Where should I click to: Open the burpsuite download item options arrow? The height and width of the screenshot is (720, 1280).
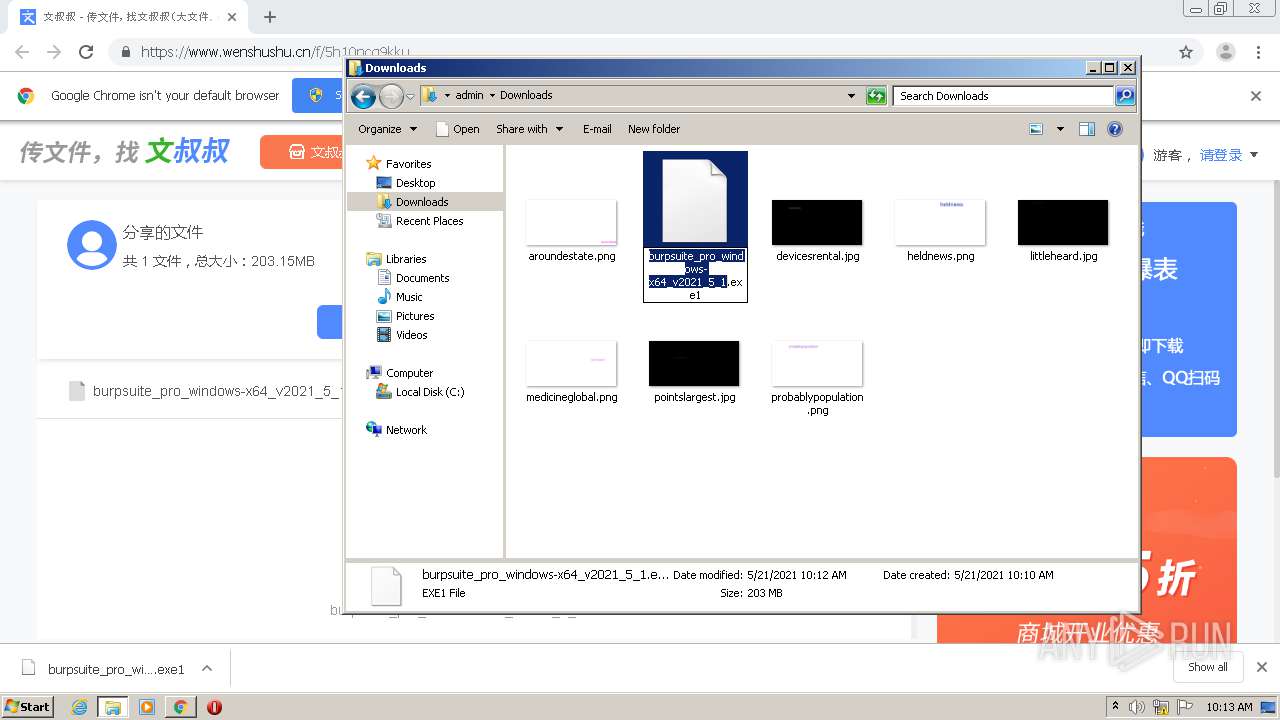[x=207, y=668]
